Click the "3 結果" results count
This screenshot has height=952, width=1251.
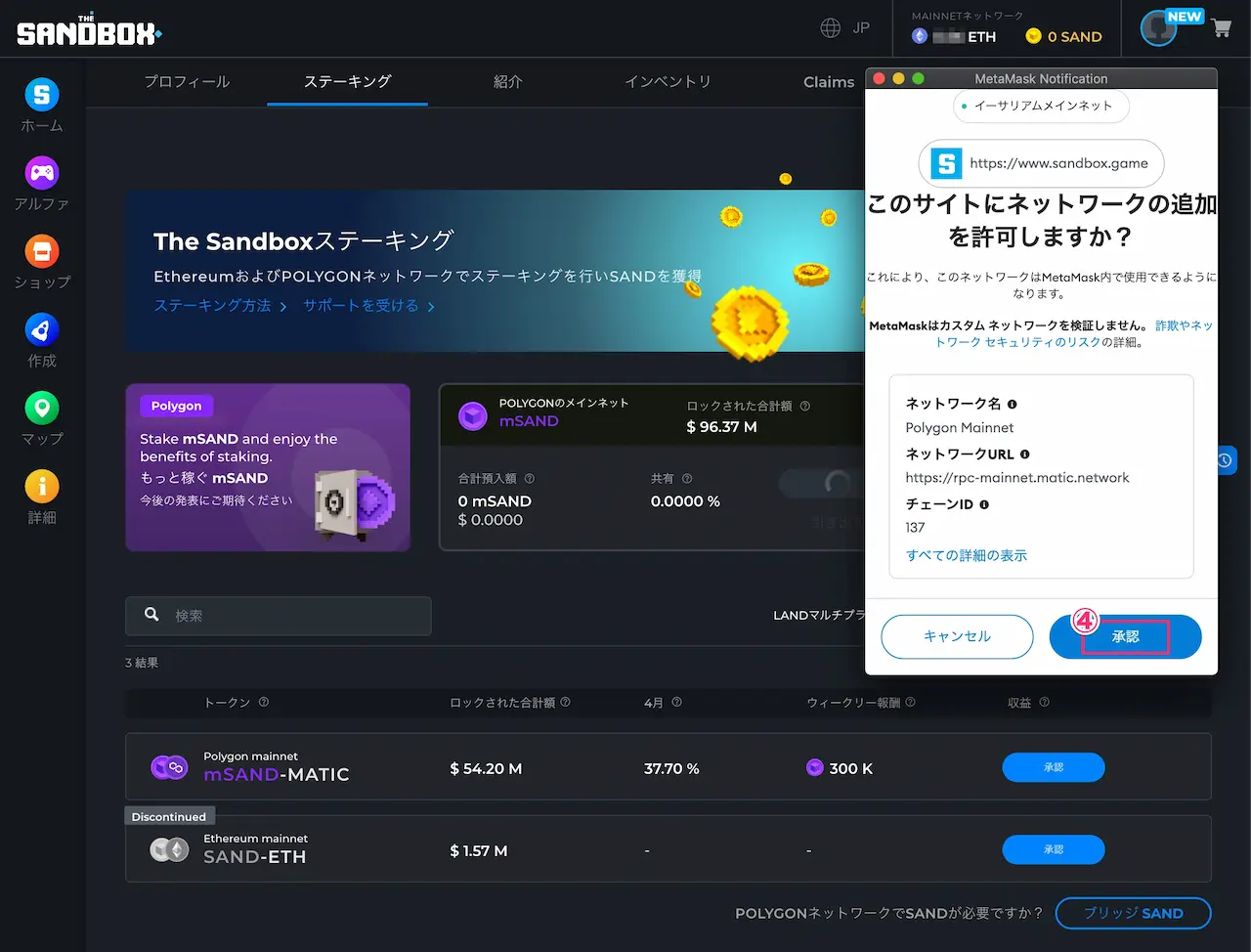(x=142, y=663)
